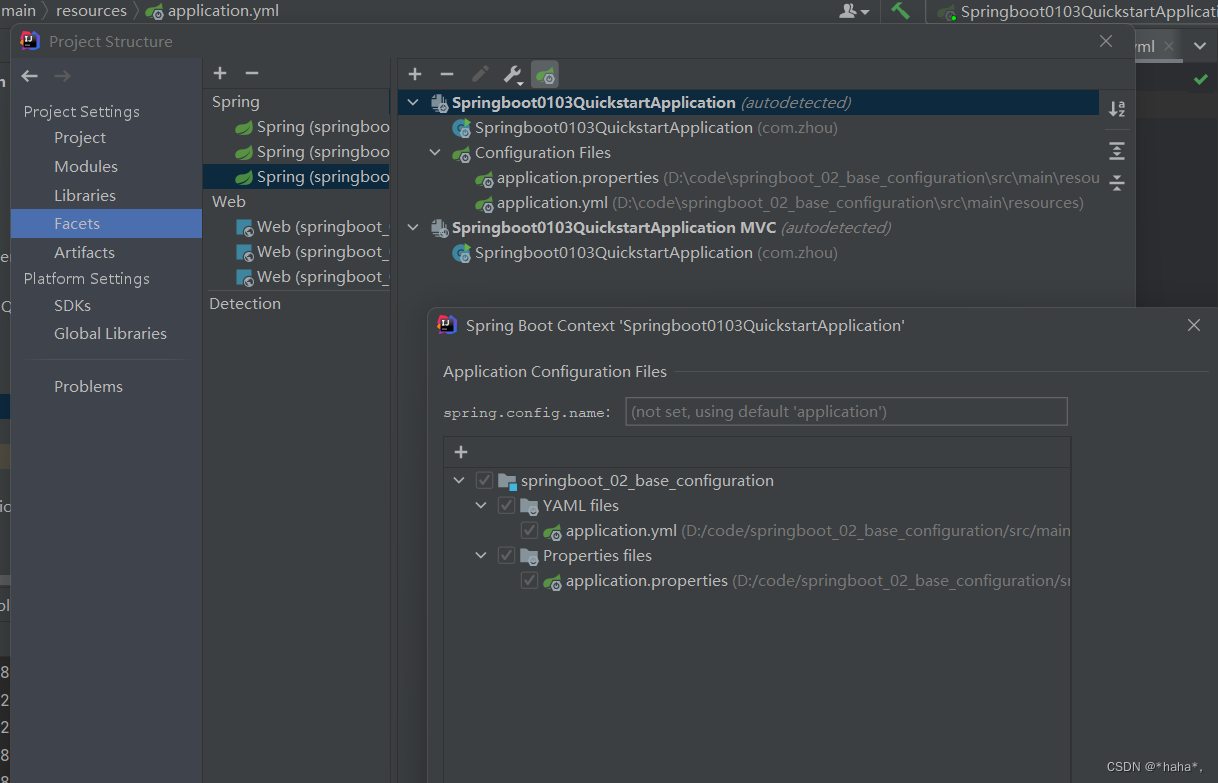Collapse the Configuration Files node
This screenshot has width=1218, height=783.
[x=435, y=153]
